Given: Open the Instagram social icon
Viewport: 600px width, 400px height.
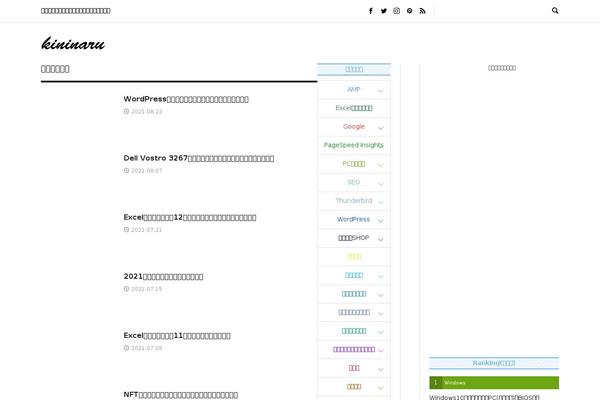Looking at the screenshot, I should (396, 11).
